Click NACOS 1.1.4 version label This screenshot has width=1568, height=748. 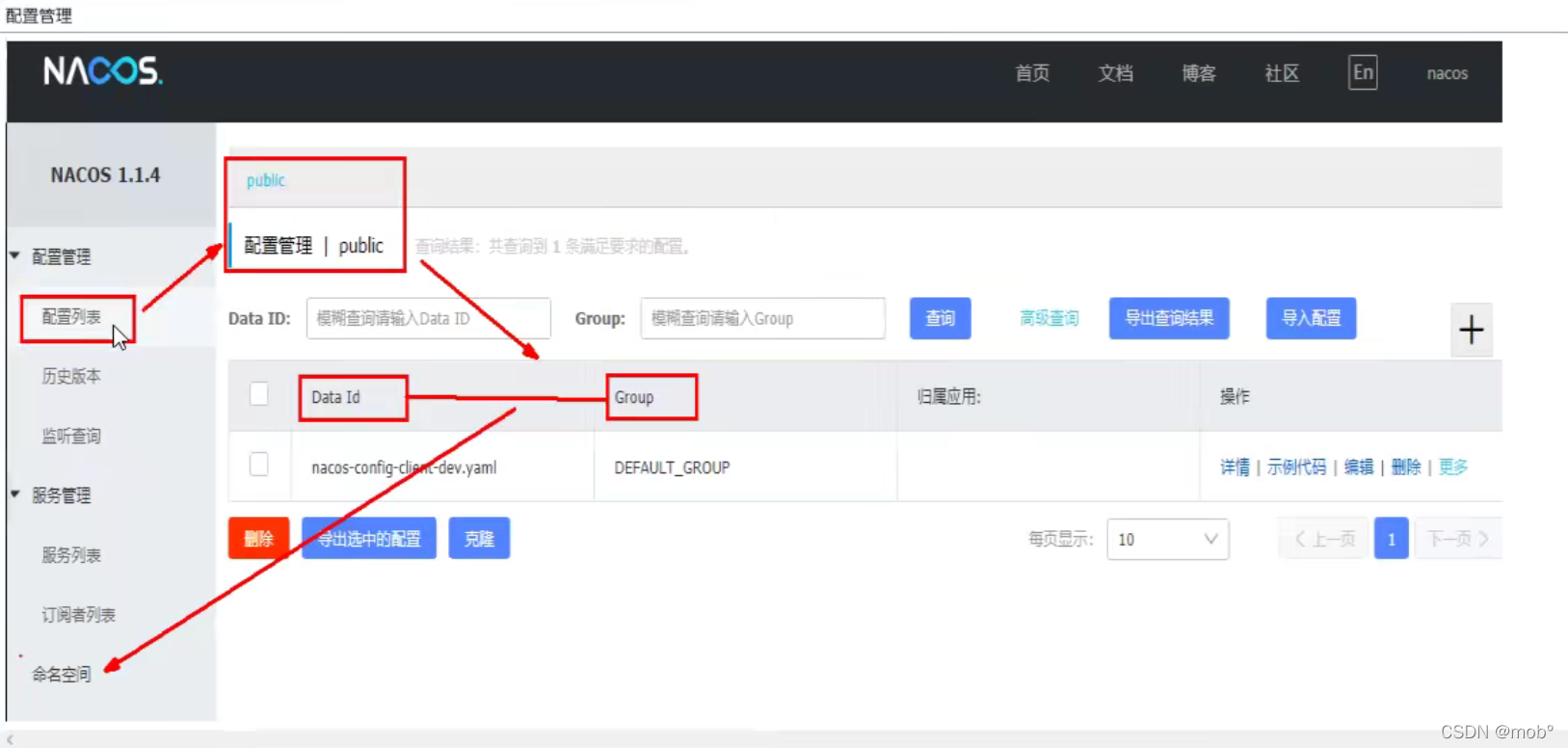[106, 175]
